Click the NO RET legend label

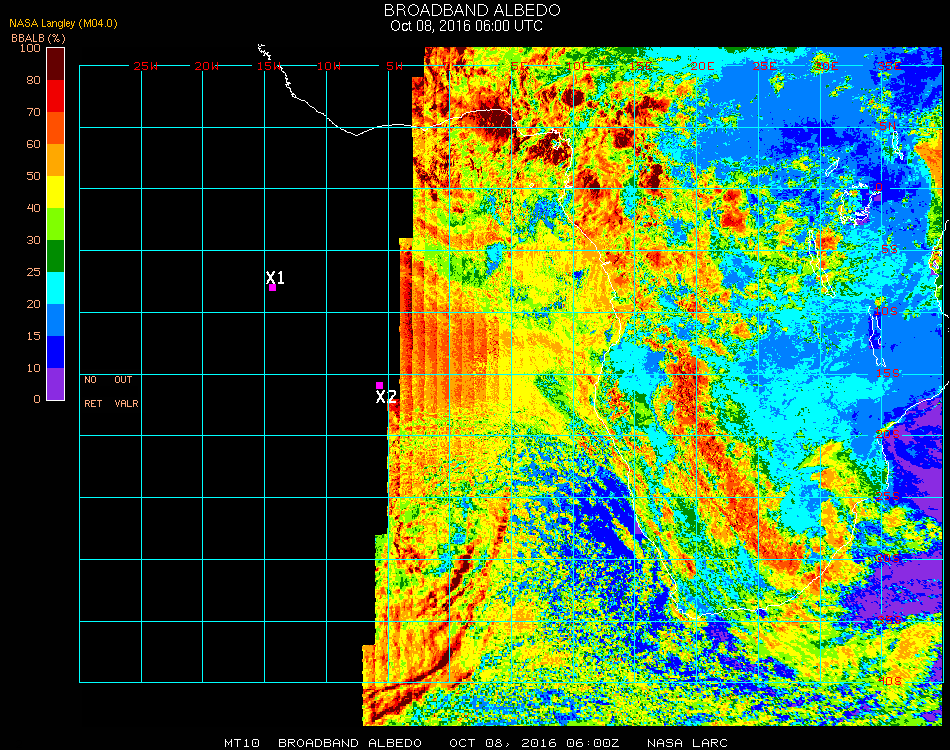tap(91, 392)
